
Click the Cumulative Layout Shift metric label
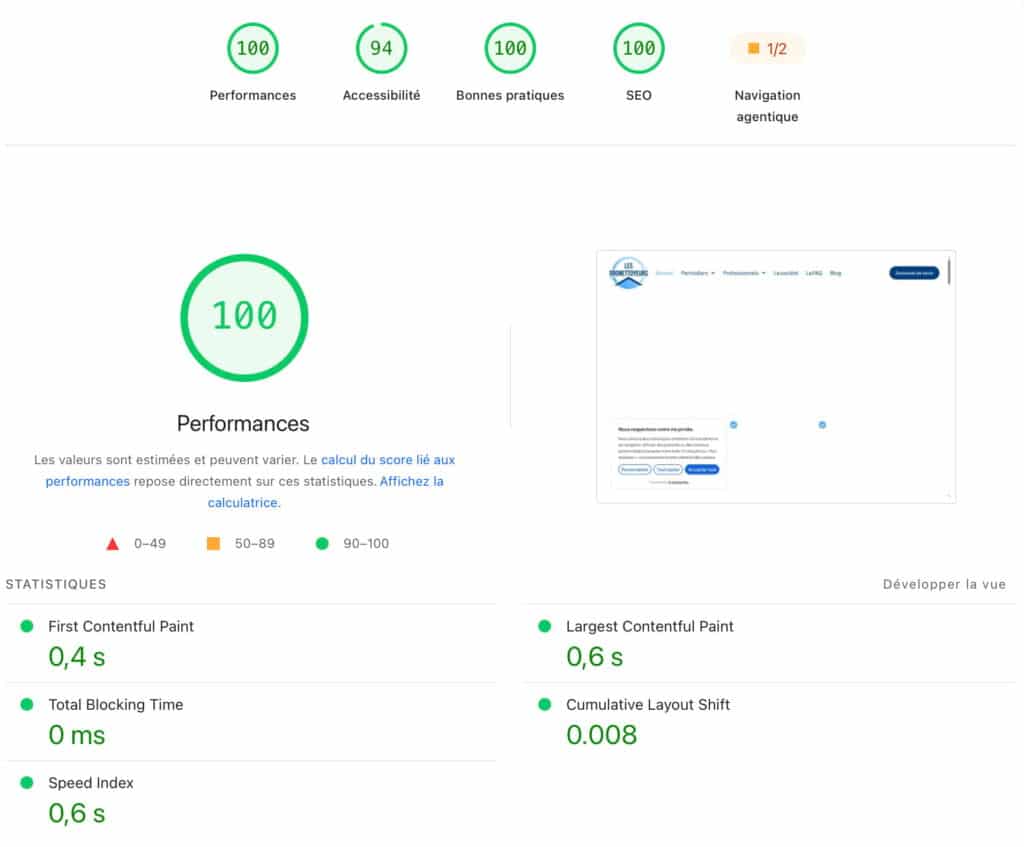tap(648, 705)
